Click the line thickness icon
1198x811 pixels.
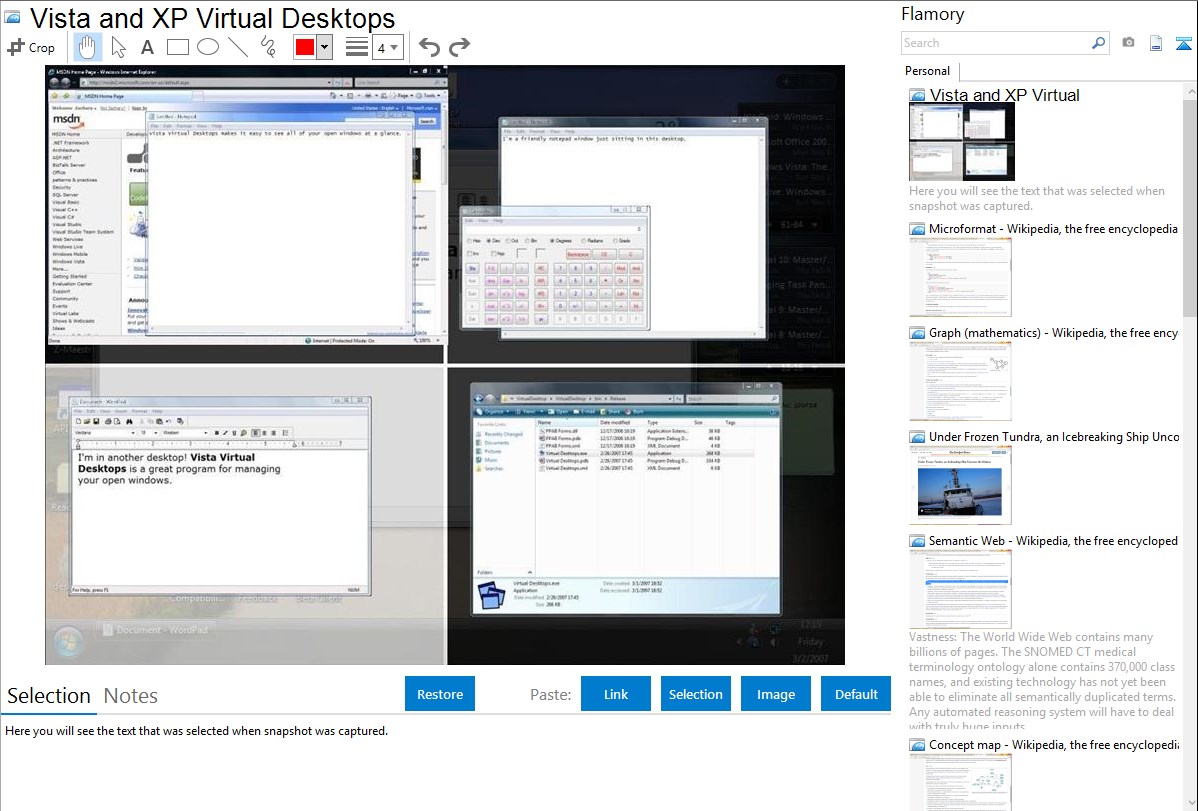(356, 47)
